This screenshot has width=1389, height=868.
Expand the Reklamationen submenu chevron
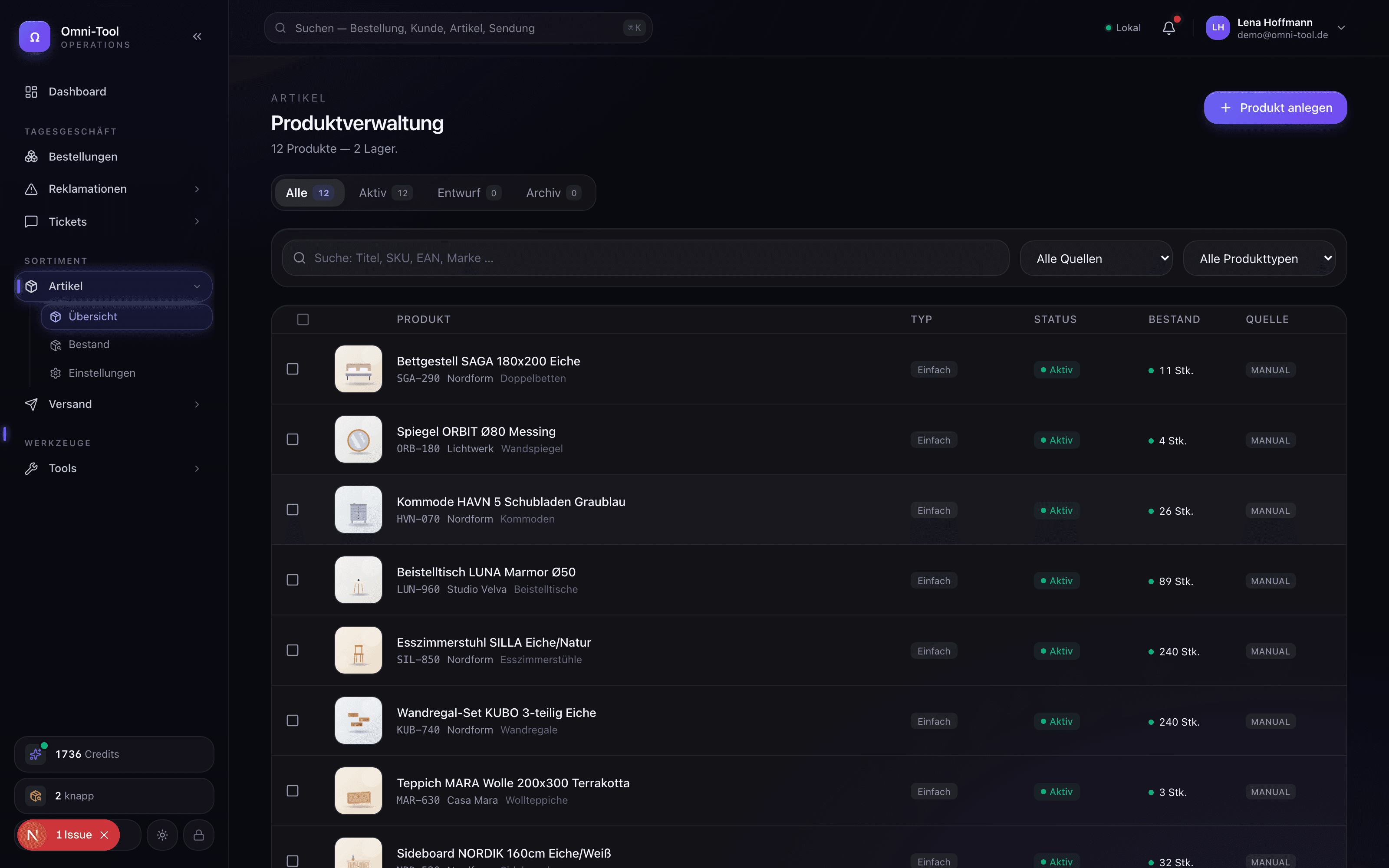197,189
